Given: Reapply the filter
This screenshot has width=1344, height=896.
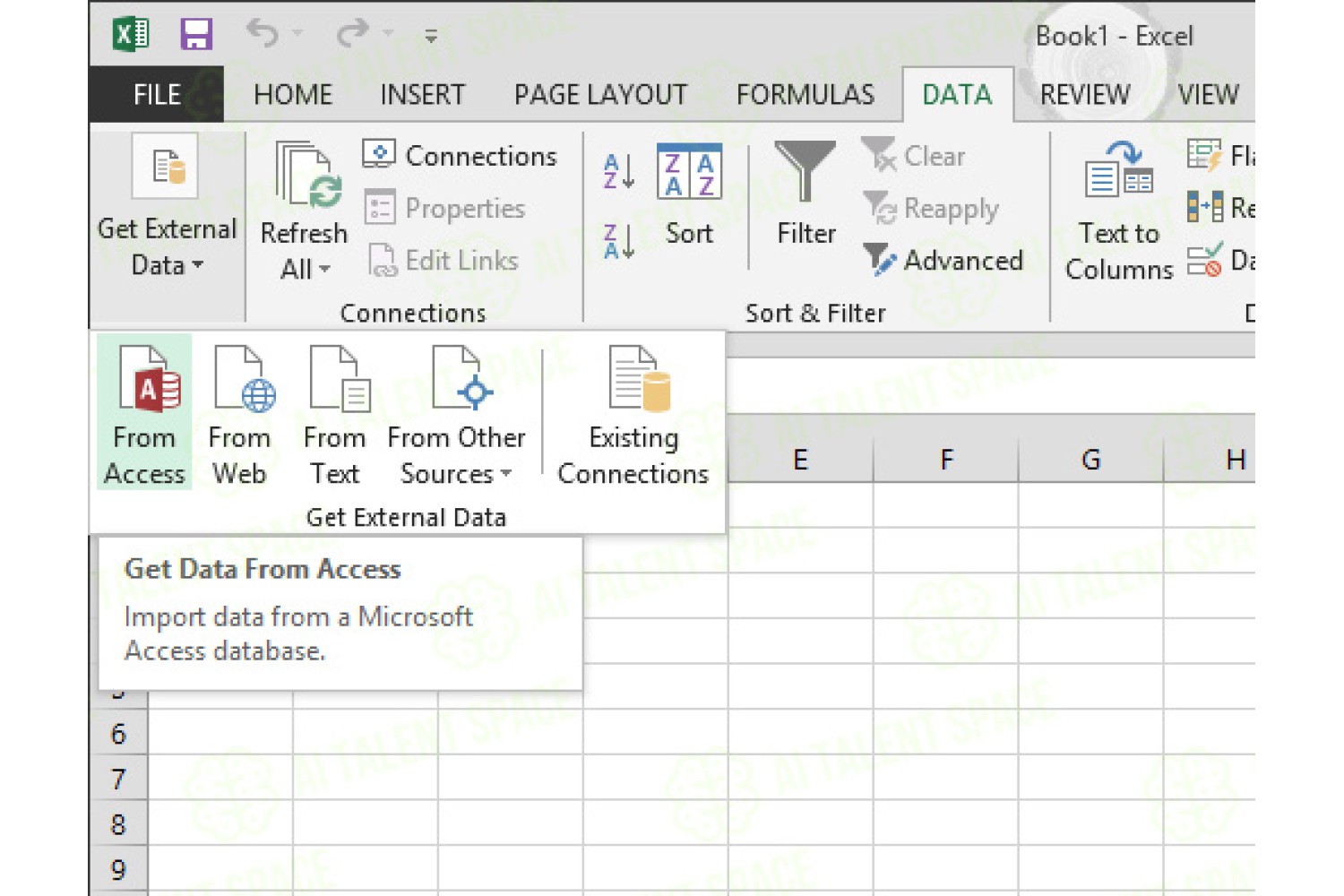Looking at the screenshot, I should 930,209.
